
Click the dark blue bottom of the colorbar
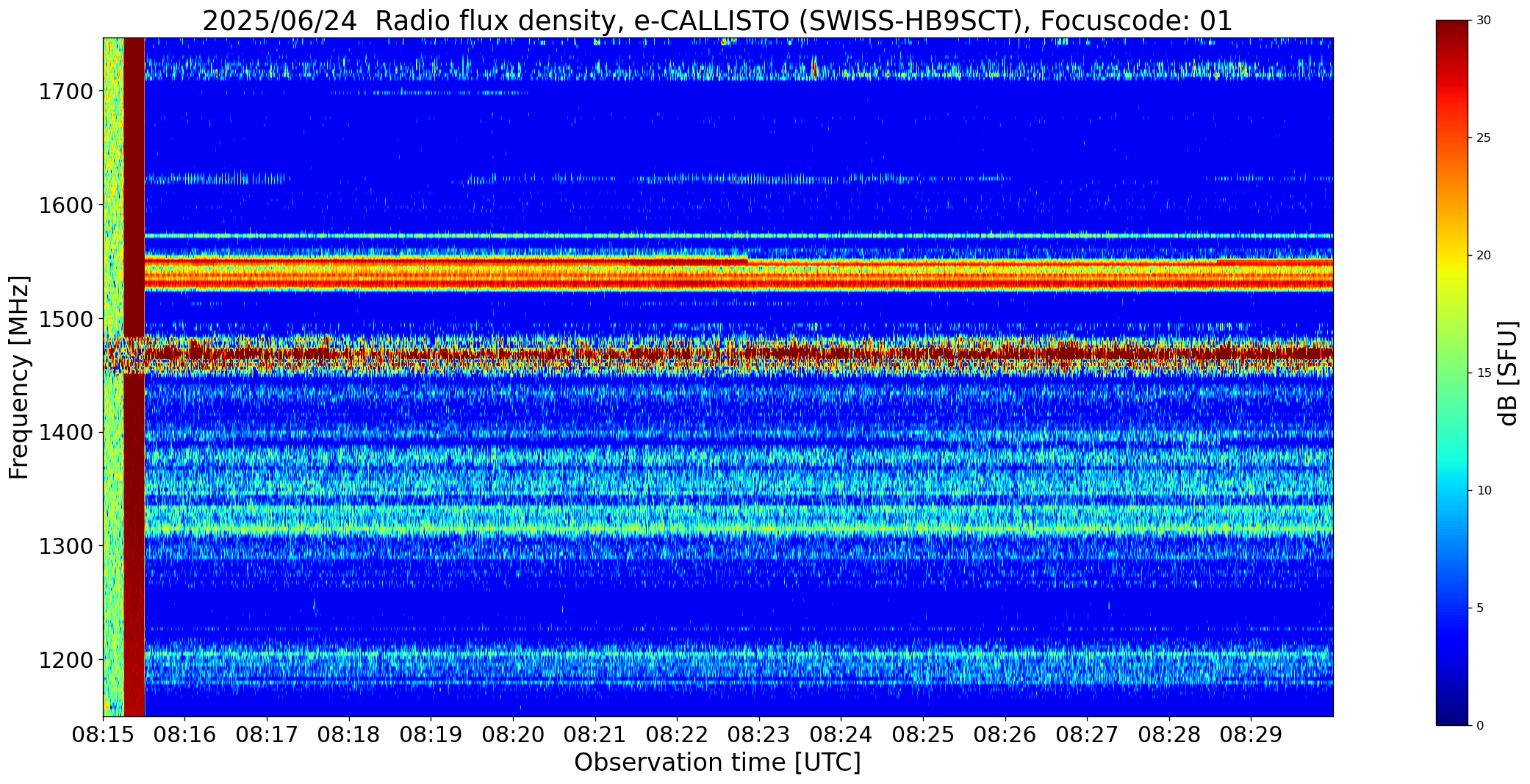pos(1454,713)
